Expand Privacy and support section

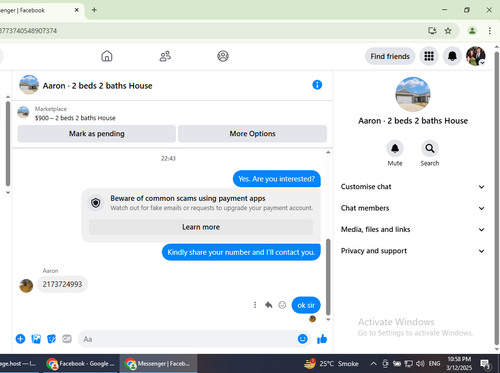pyautogui.click(x=413, y=251)
